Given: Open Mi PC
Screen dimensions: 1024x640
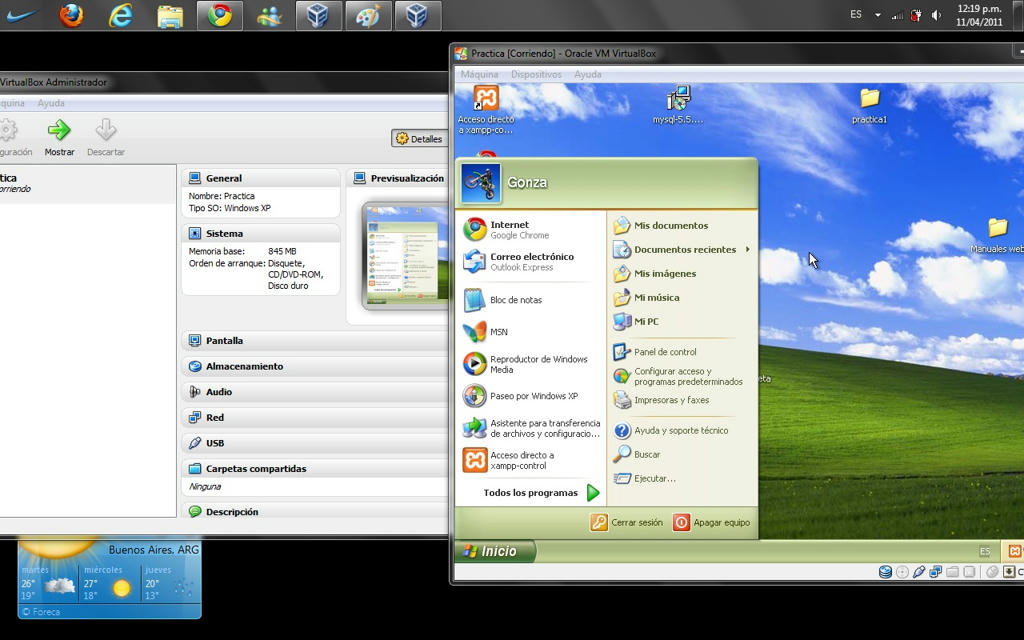Looking at the screenshot, I should click(x=682, y=321).
